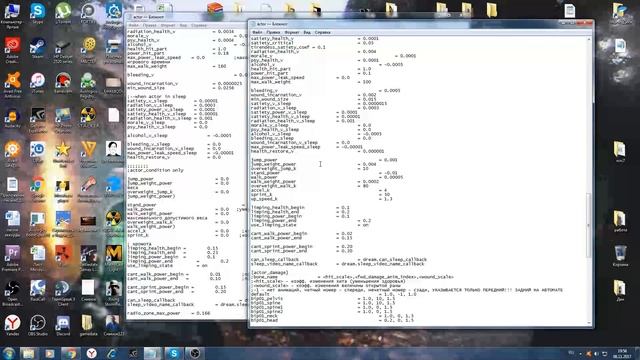Switch to Skype in the taskbar
The image size is (640, 360).
(x=174, y=353)
